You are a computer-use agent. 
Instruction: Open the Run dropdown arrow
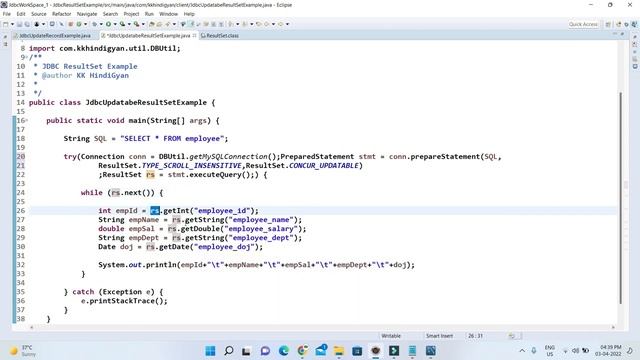pos(115,24)
